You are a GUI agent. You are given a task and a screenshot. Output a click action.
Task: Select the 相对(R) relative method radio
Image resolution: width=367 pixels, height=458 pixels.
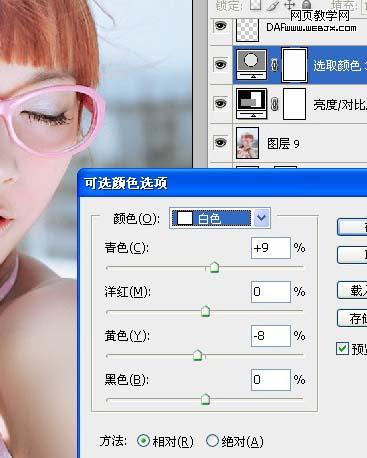[144, 441]
